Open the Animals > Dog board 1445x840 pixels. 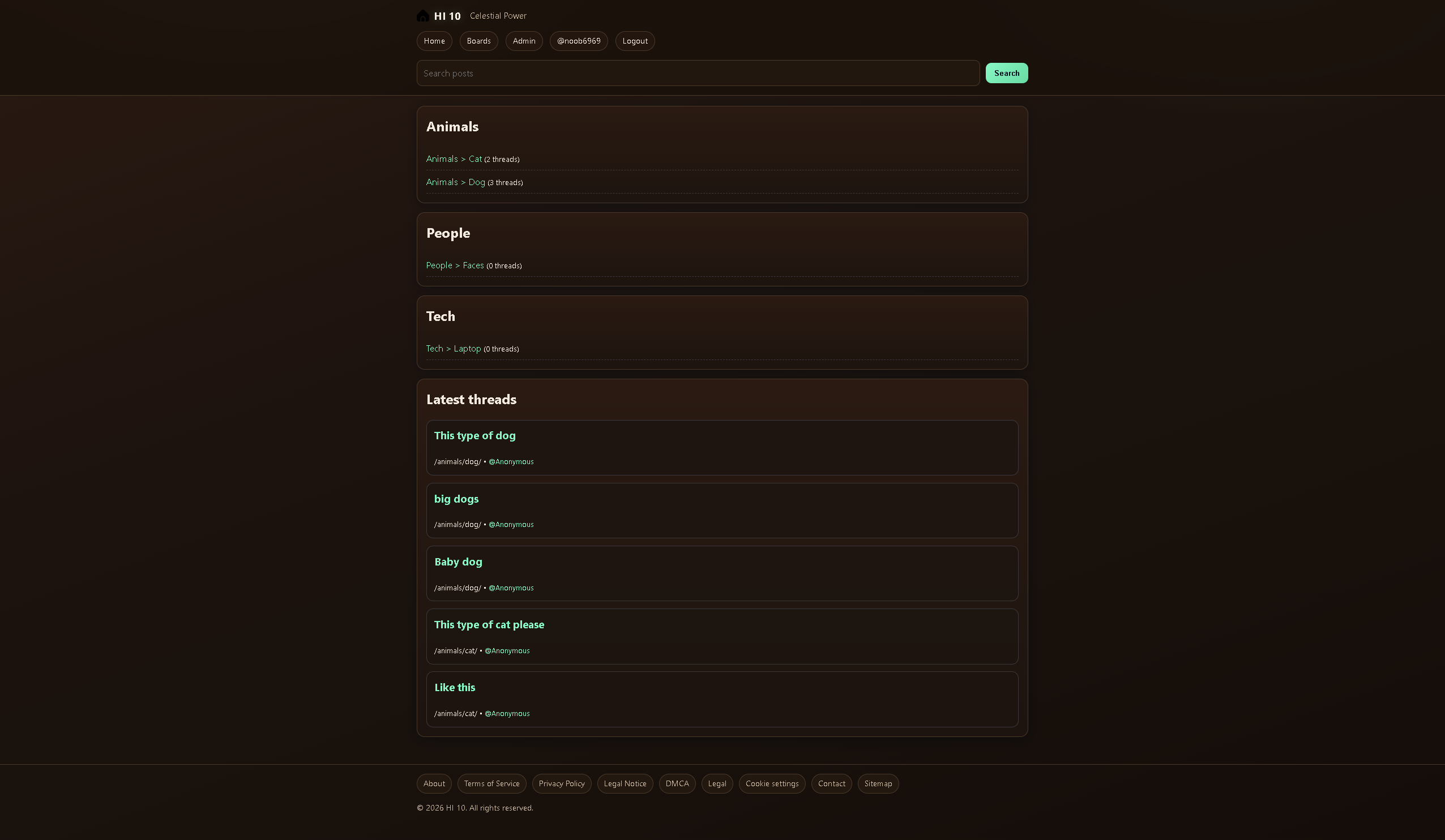(x=455, y=182)
